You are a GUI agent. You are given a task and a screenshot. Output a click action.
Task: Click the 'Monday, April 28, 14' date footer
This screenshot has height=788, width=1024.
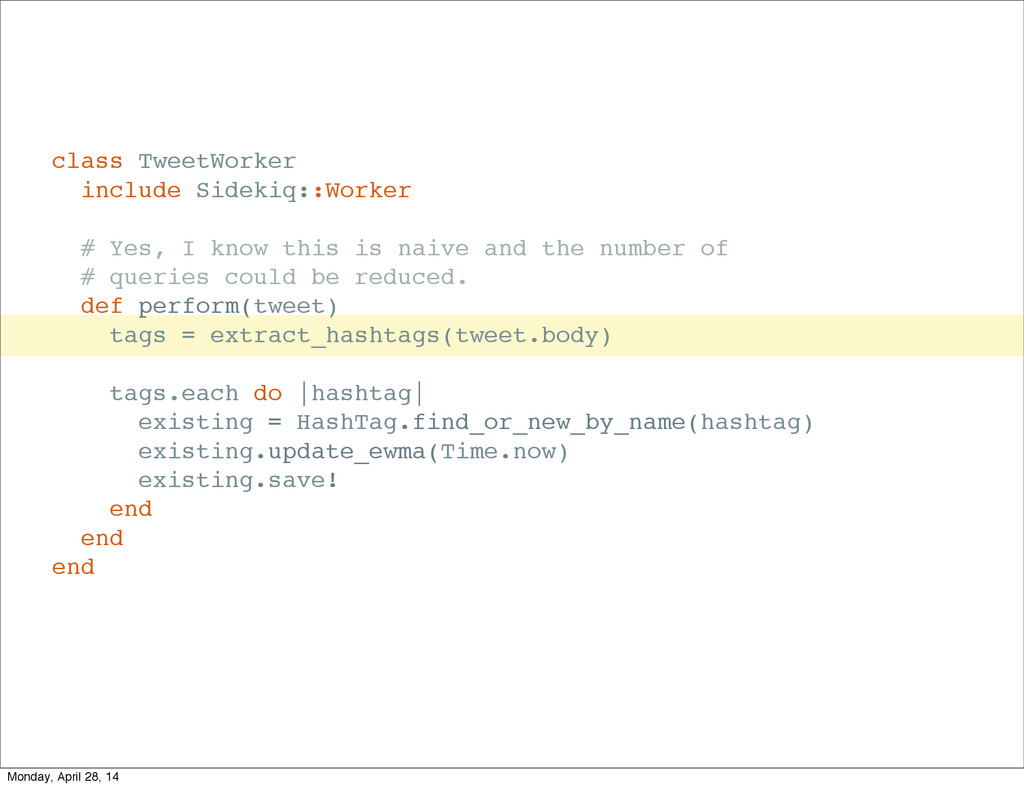point(63,777)
